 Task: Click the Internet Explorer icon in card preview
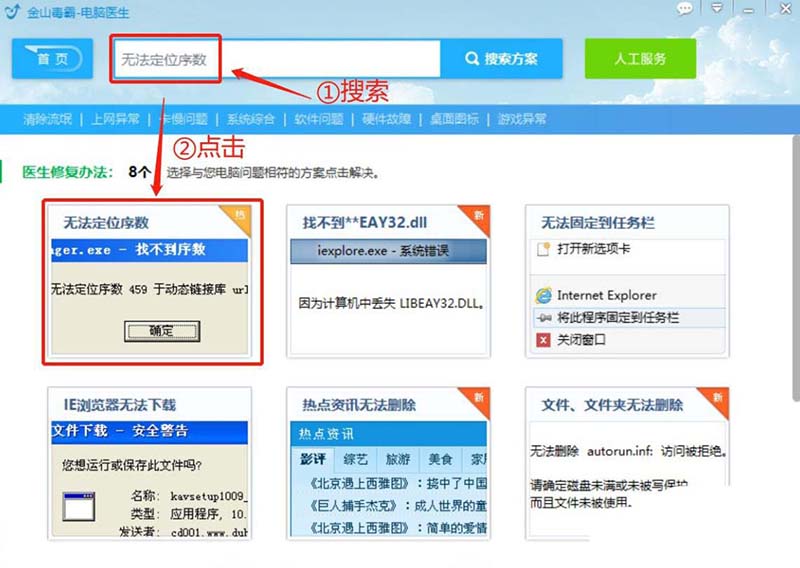point(543,295)
